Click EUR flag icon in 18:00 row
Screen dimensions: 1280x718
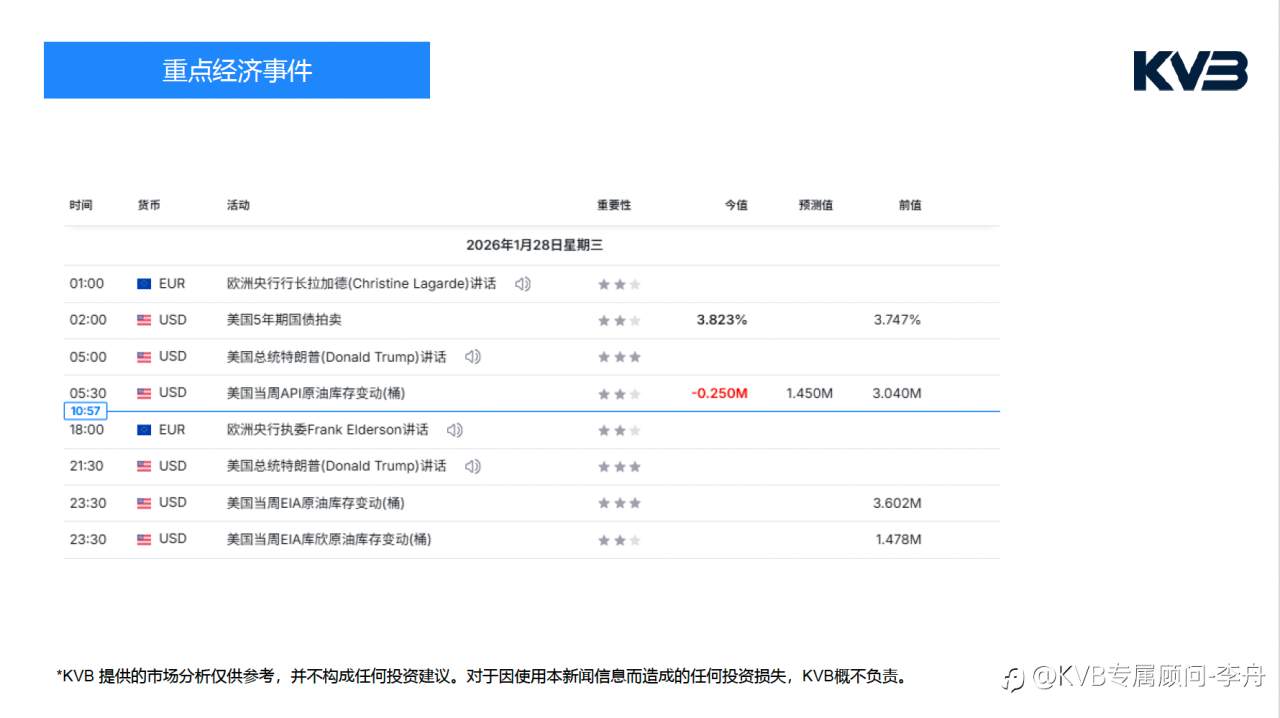tap(144, 430)
